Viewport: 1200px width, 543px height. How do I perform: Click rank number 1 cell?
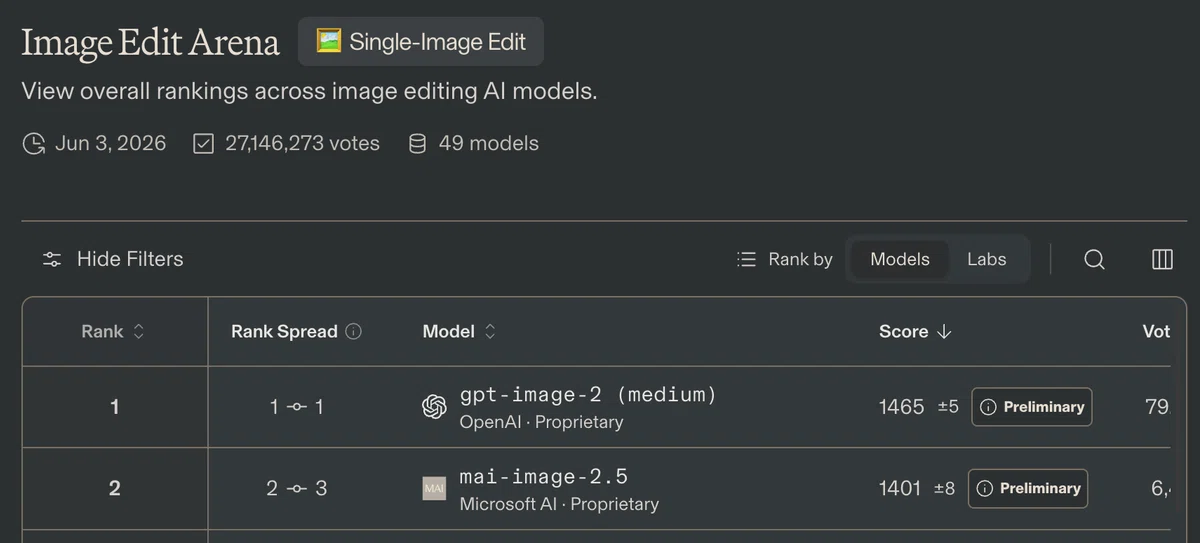pyautogui.click(x=114, y=407)
